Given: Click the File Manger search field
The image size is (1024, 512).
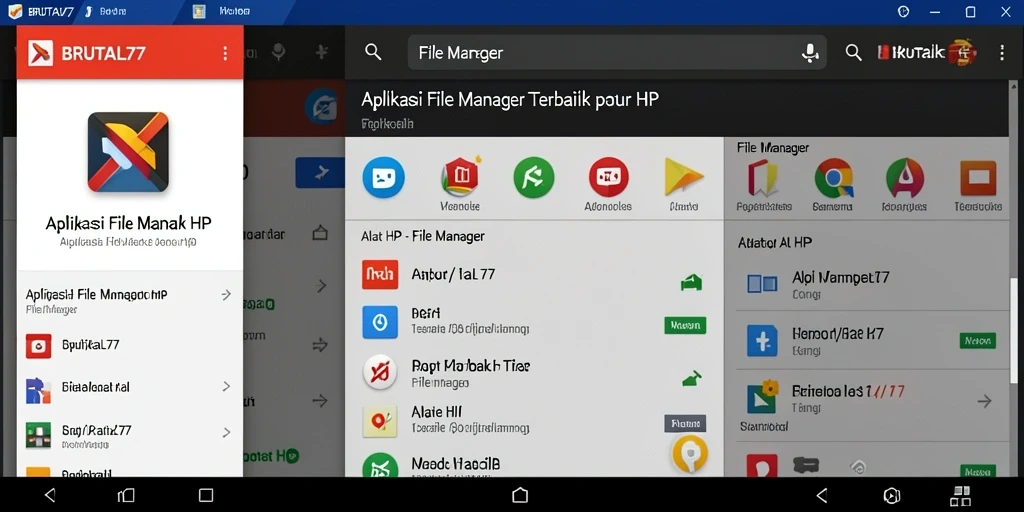Looking at the screenshot, I should click(x=617, y=52).
